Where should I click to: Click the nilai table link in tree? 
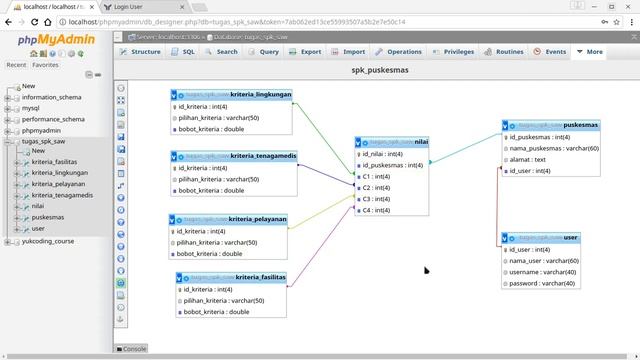pyautogui.click(x=38, y=206)
